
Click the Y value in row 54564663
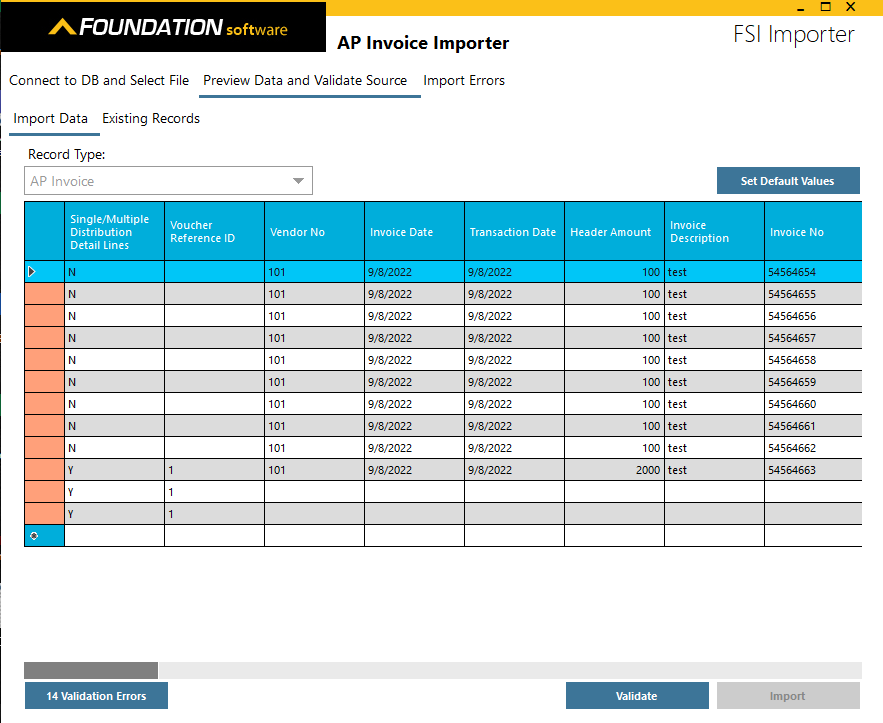point(114,470)
